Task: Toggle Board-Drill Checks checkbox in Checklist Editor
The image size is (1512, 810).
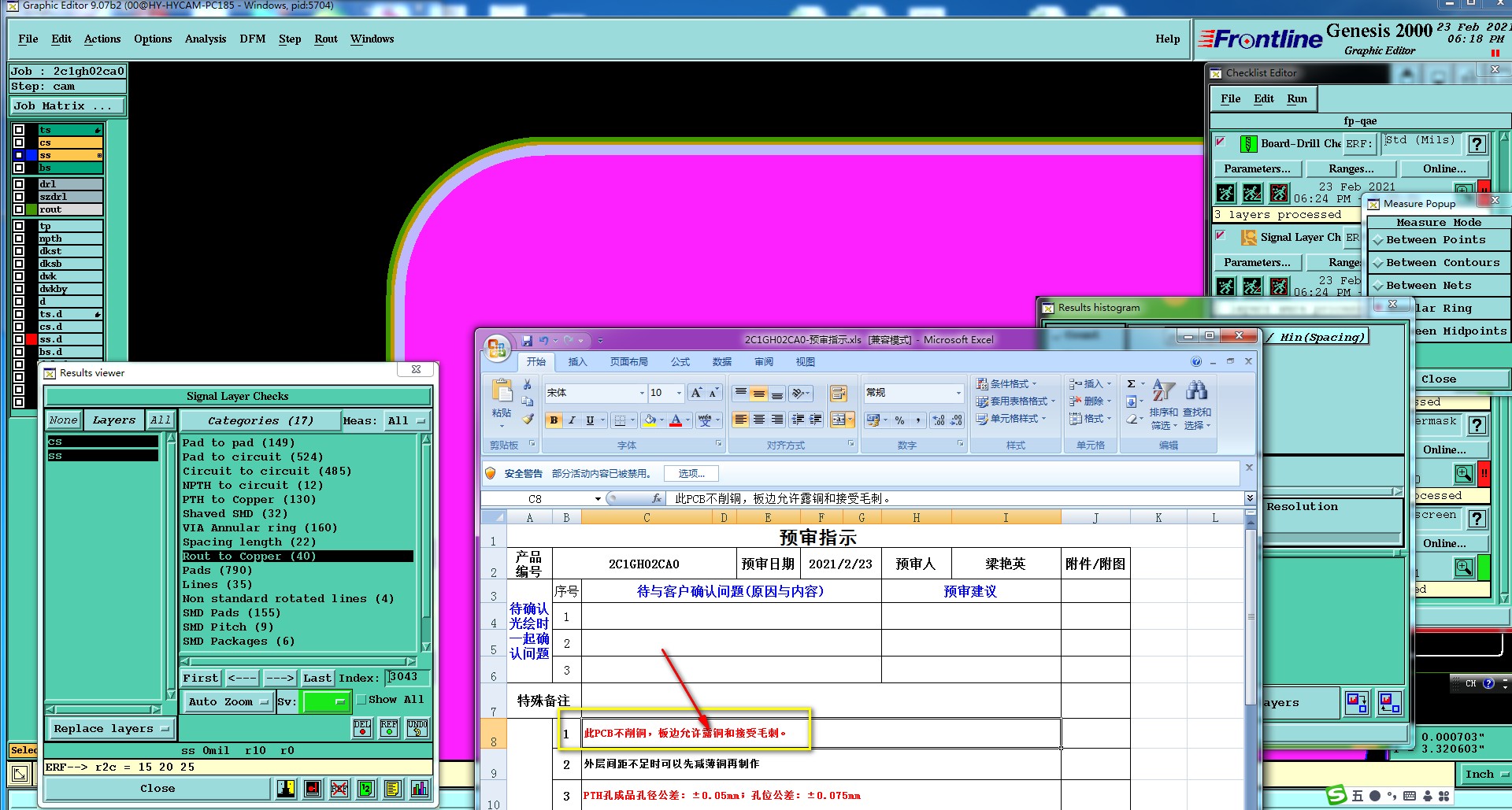Action: click(1220, 142)
